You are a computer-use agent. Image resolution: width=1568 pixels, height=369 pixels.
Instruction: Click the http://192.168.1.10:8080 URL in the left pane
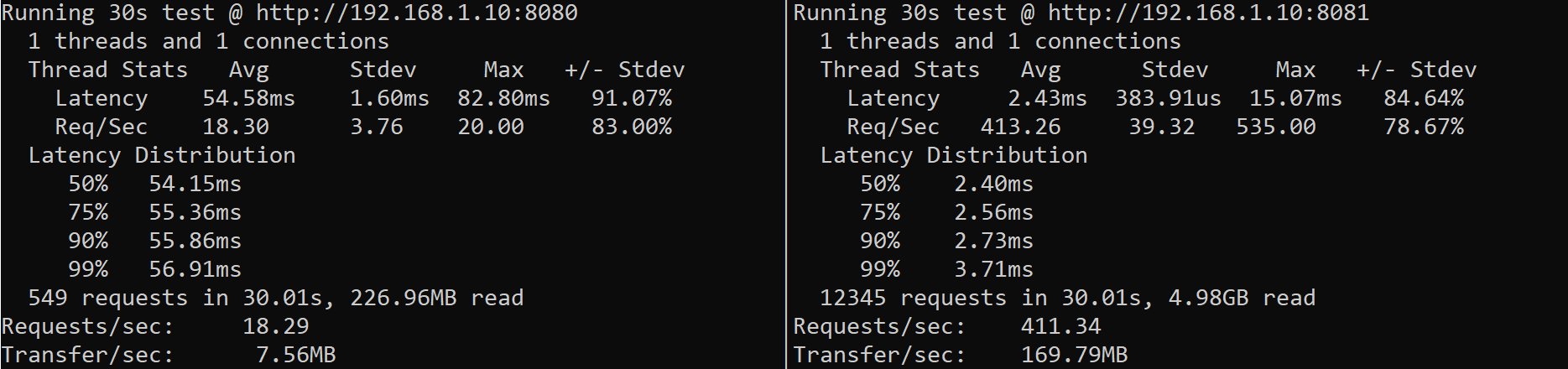click(417, 13)
